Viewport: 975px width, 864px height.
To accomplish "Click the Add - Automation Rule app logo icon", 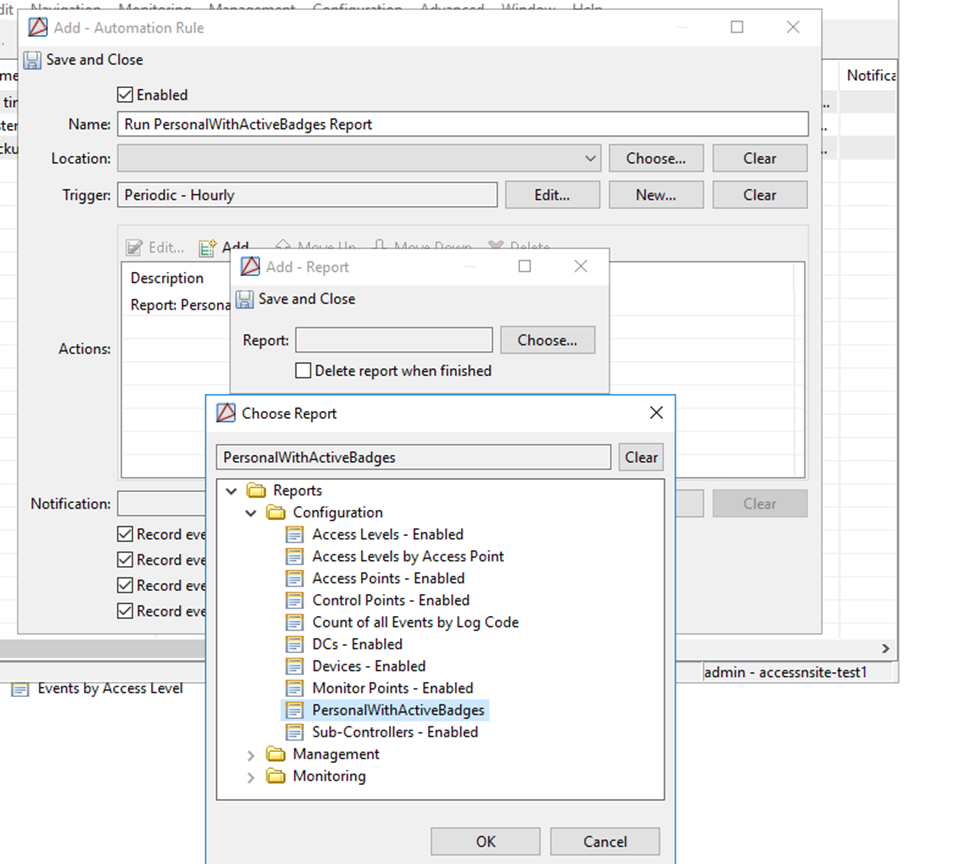I will pos(38,27).
